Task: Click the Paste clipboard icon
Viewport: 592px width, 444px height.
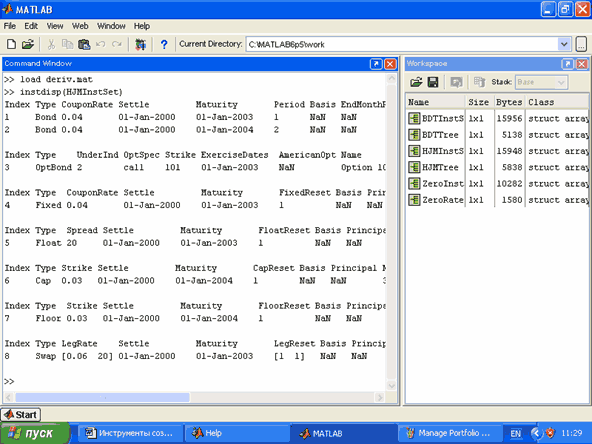Action: coord(84,45)
